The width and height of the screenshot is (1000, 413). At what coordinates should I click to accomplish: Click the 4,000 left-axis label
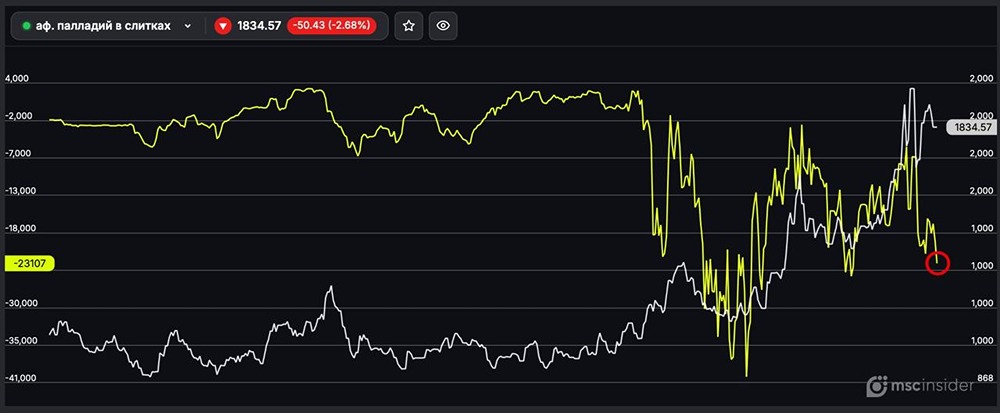[x=17, y=78]
